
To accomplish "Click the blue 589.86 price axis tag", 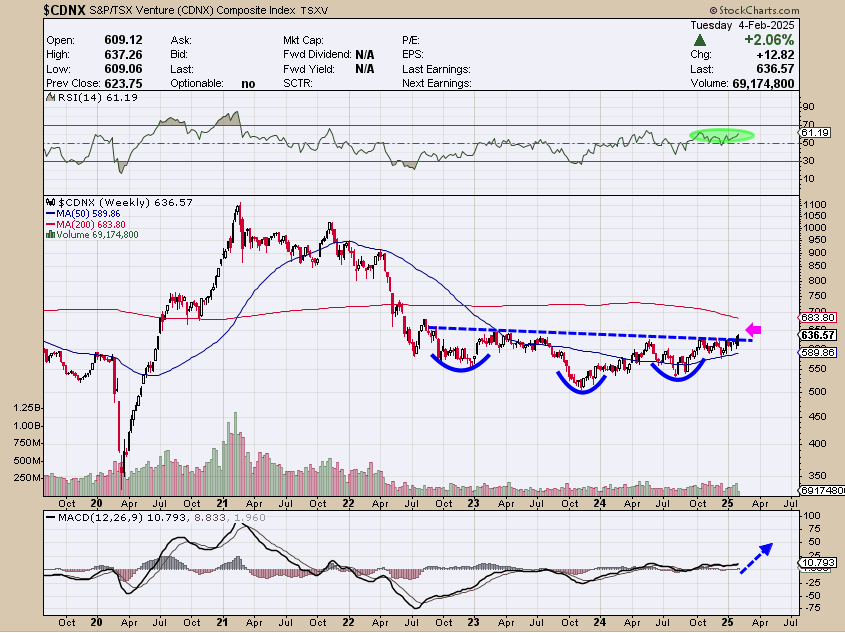I will tap(818, 352).
